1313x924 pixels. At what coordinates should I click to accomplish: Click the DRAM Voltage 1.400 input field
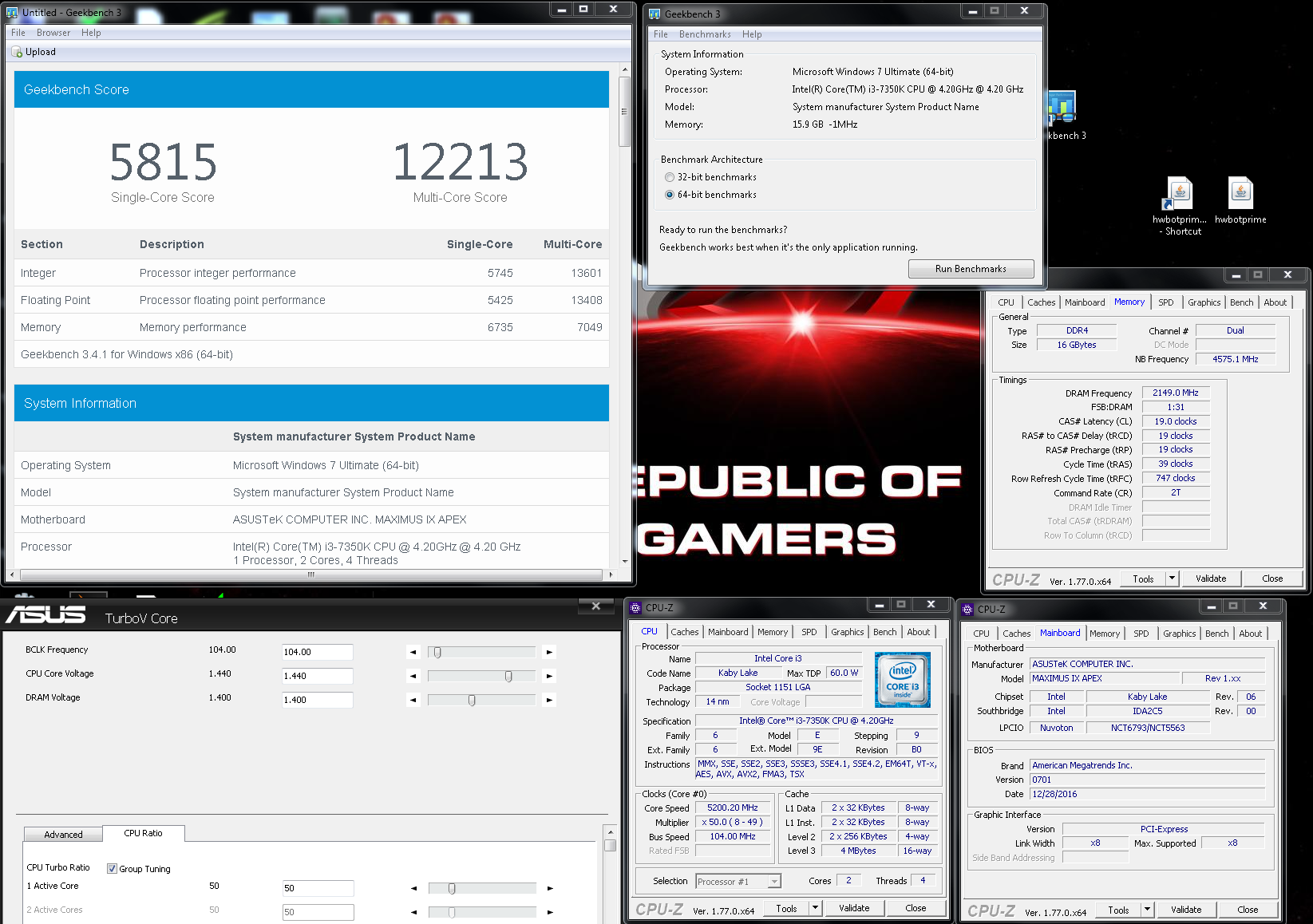[x=318, y=700]
